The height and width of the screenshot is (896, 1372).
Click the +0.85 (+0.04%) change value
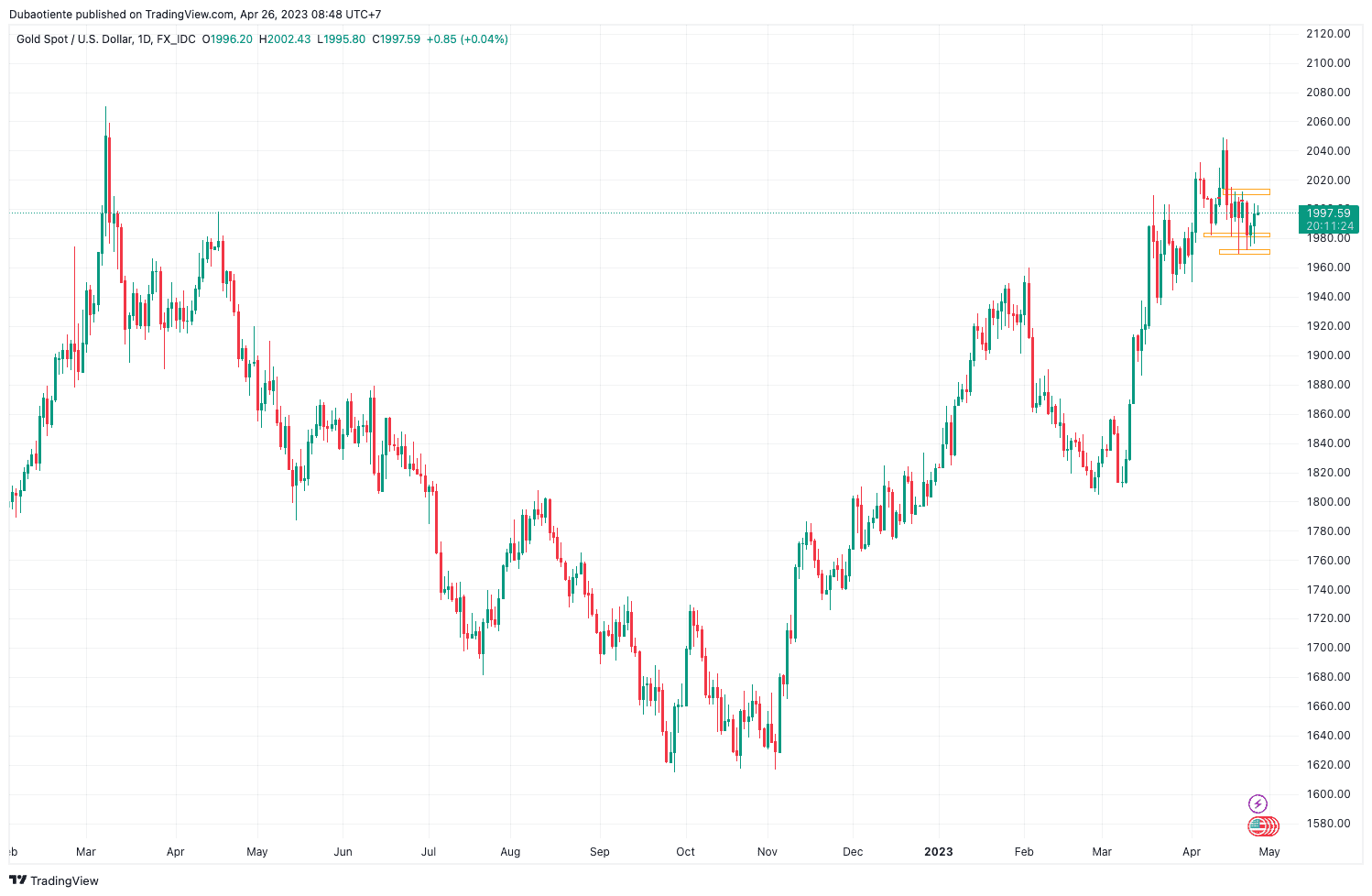click(467, 39)
